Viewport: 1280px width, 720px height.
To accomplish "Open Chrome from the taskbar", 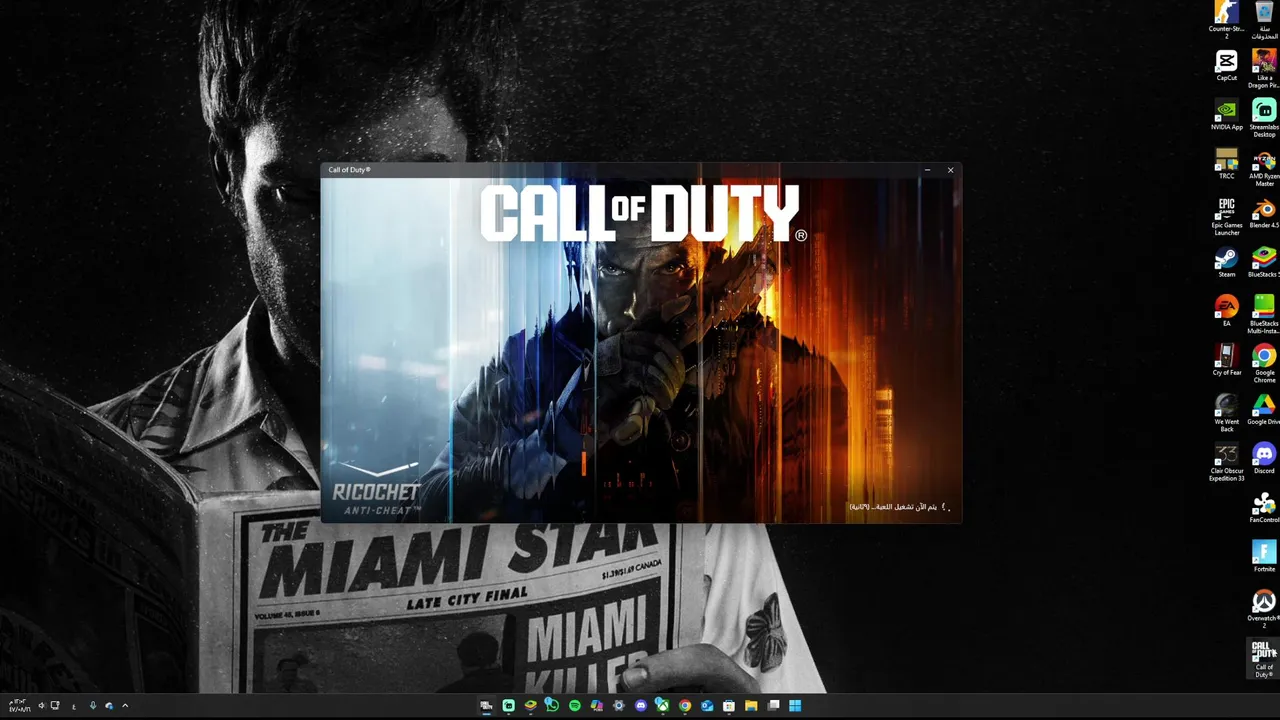I will click(x=685, y=705).
